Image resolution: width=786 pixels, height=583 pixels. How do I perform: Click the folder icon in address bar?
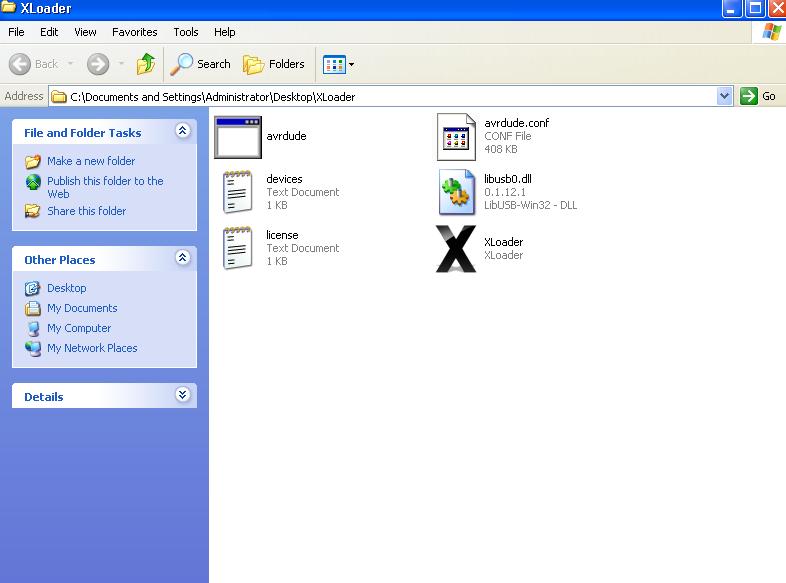point(59,96)
